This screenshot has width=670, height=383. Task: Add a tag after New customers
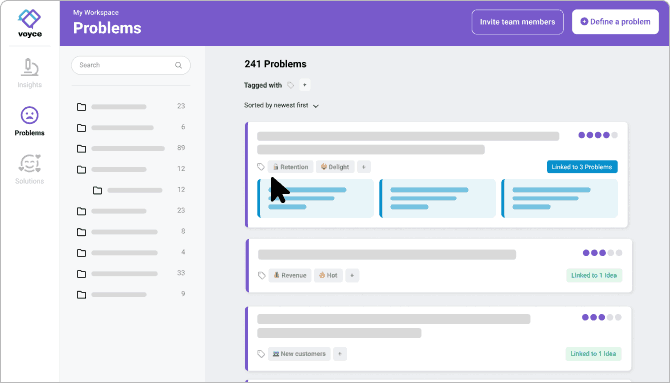[340, 354]
